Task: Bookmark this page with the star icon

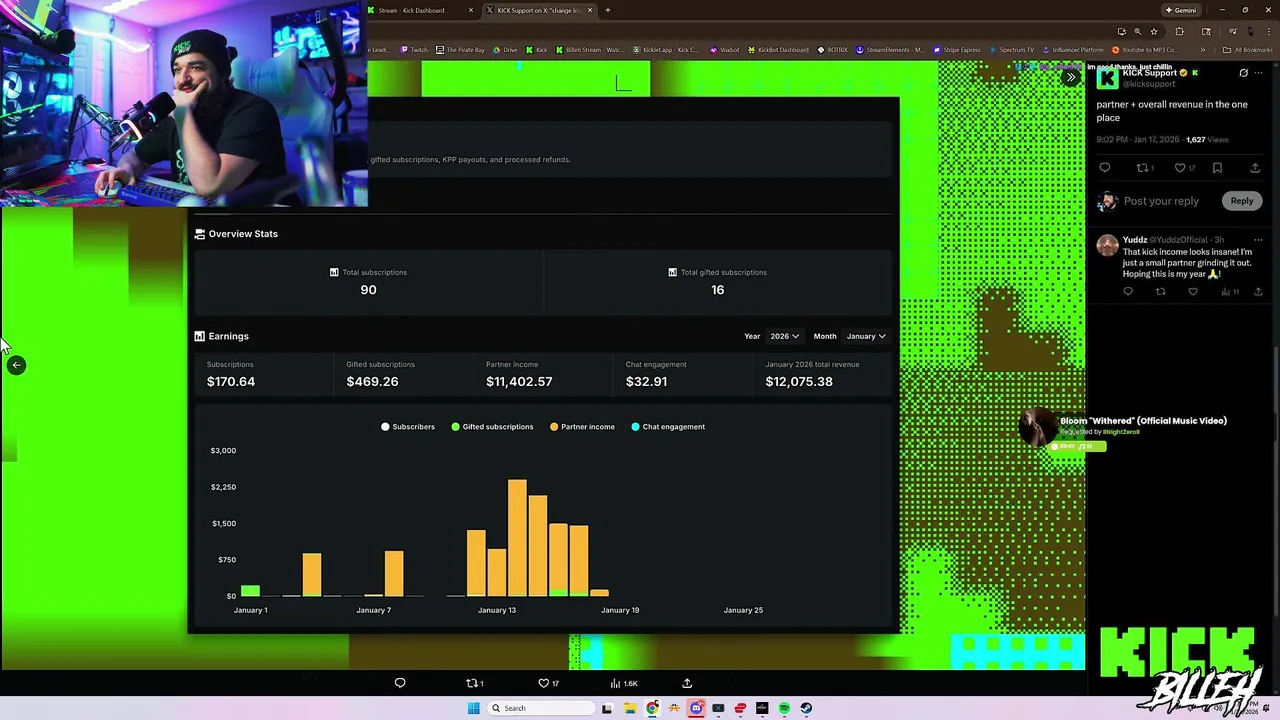Action: pyautogui.click(x=1154, y=31)
